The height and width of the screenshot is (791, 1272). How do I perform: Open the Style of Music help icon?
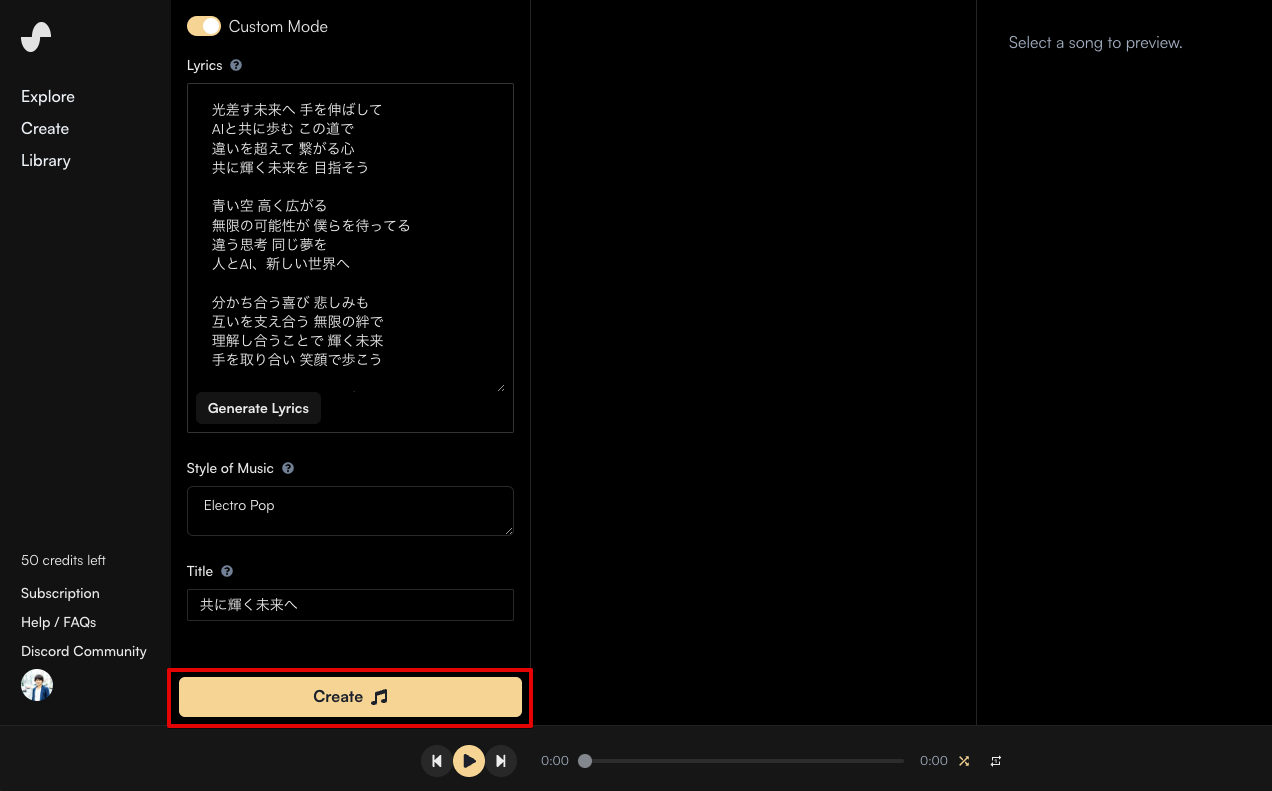click(x=288, y=467)
